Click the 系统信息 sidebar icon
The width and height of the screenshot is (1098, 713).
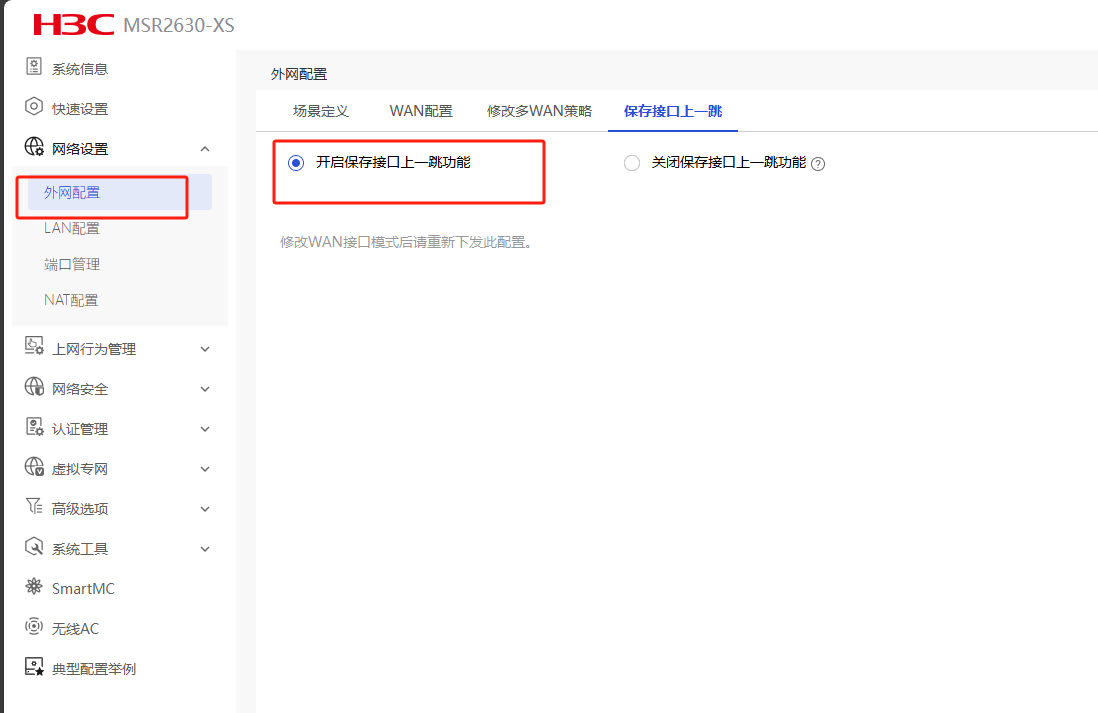click(x=34, y=68)
